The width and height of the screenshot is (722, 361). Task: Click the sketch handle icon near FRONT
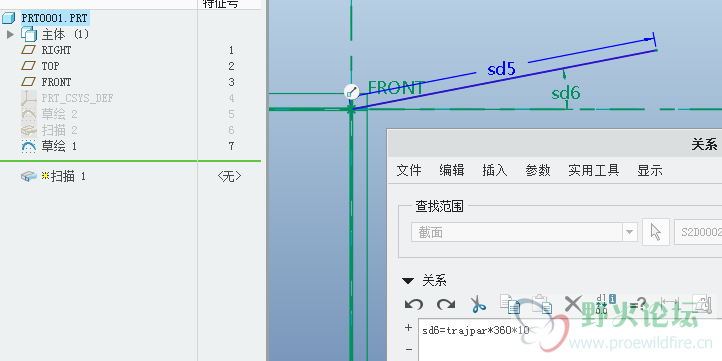point(352,92)
